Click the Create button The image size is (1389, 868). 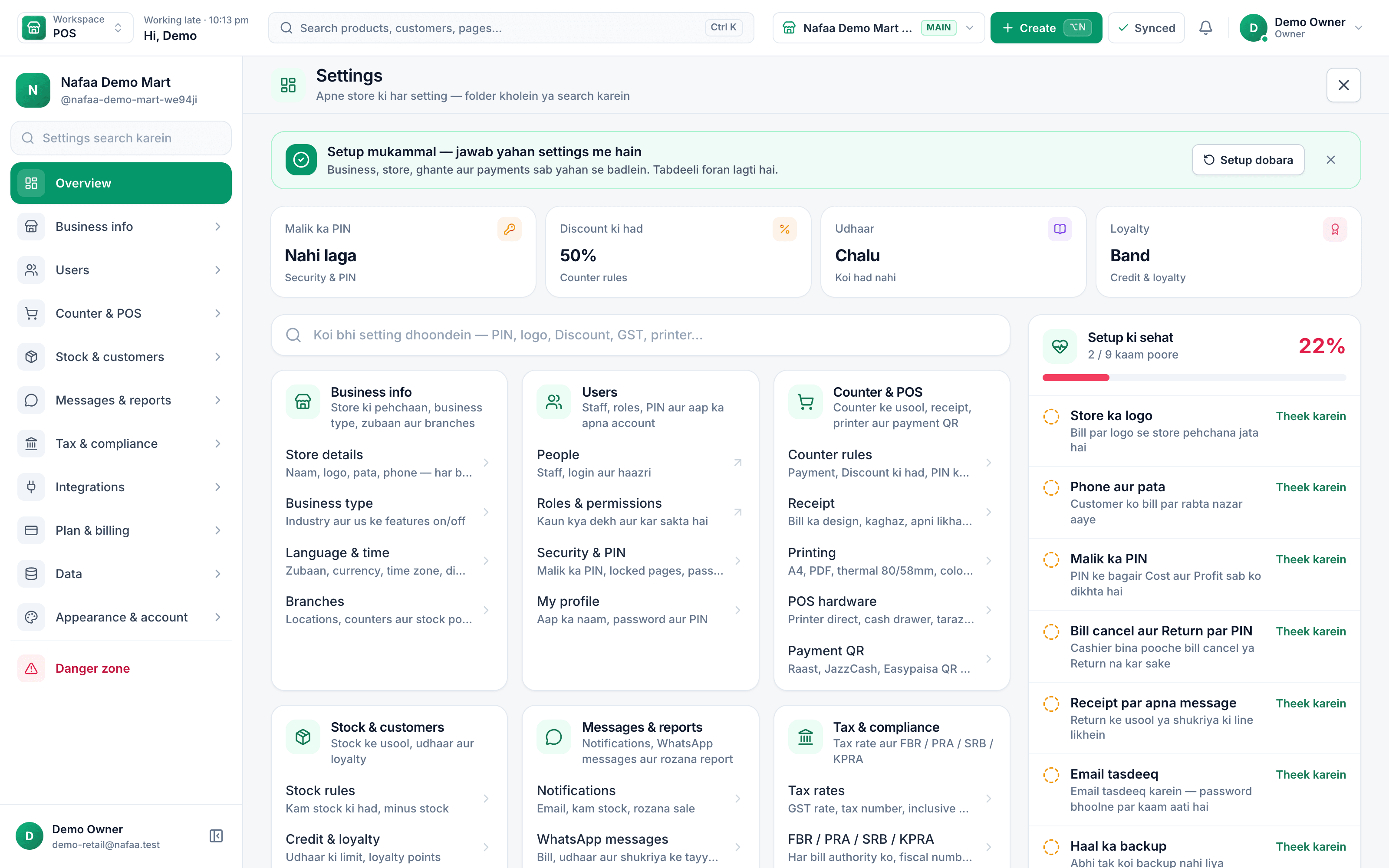pos(1046,27)
